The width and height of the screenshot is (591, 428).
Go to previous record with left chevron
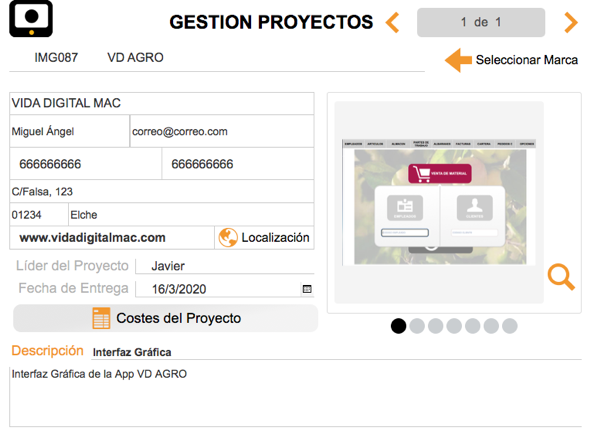[x=392, y=23]
